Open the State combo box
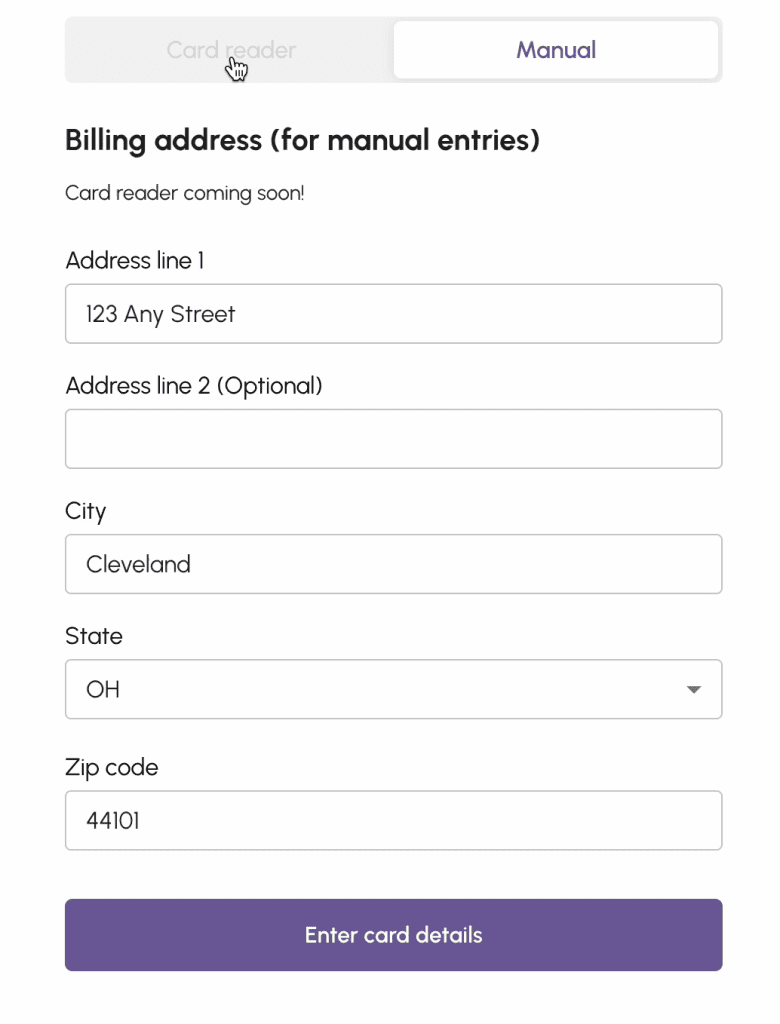The width and height of the screenshot is (780, 1024). [393, 689]
